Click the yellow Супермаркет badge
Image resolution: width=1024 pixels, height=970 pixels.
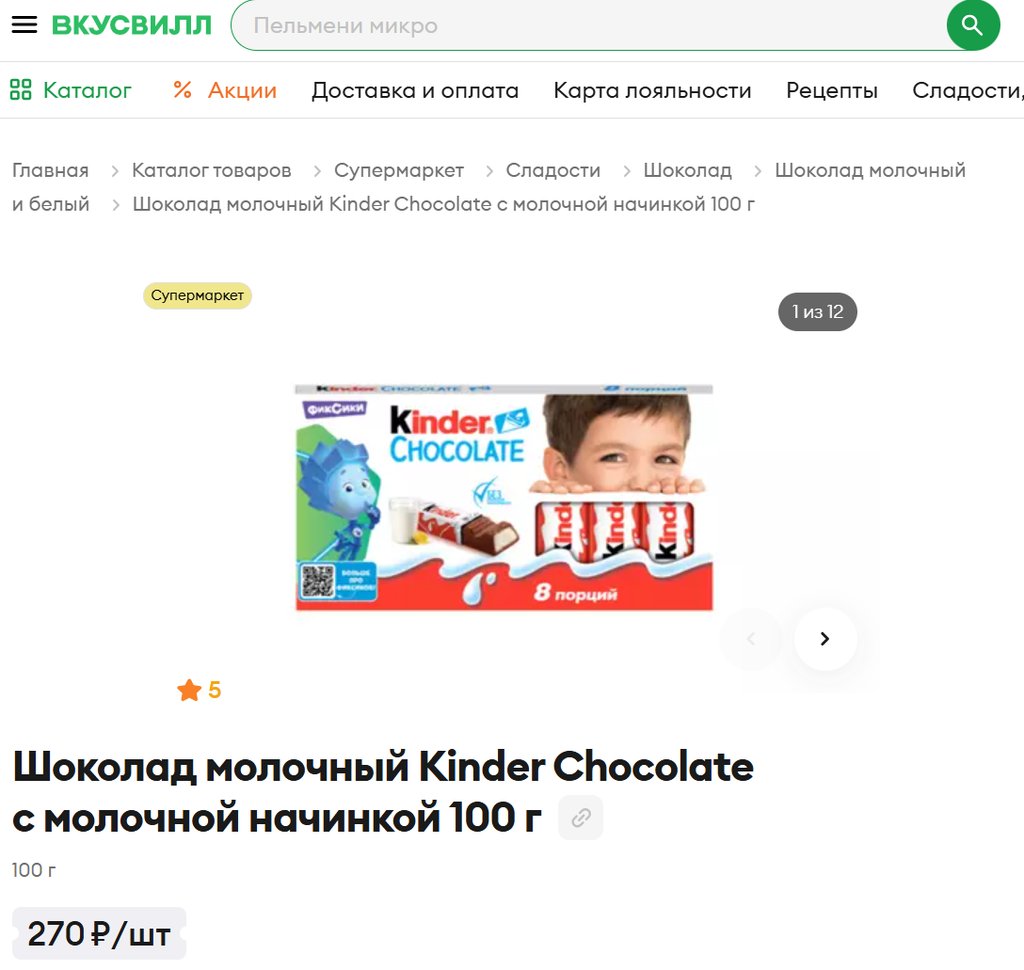(x=197, y=296)
